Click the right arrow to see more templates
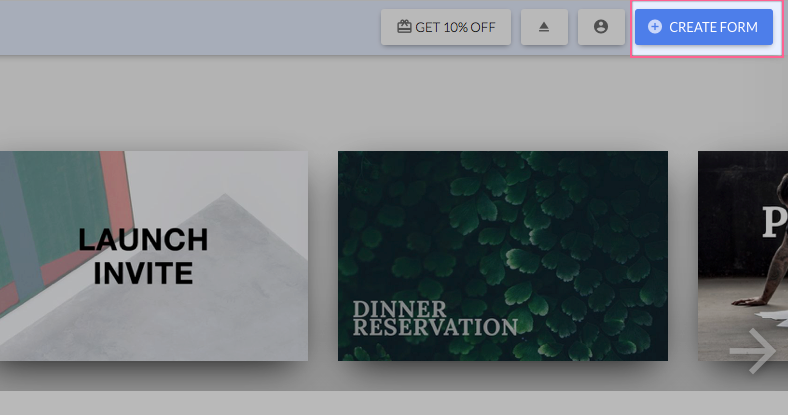 (753, 351)
